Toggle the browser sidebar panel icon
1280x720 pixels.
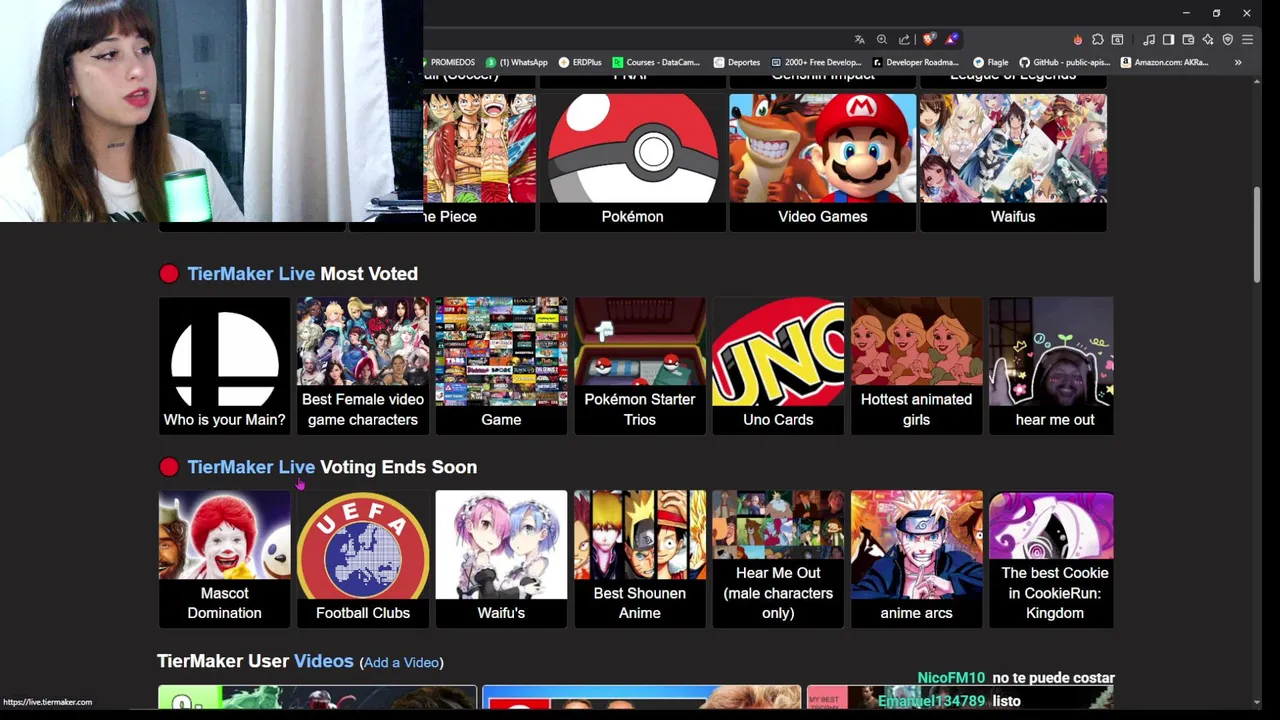point(1168,40)
